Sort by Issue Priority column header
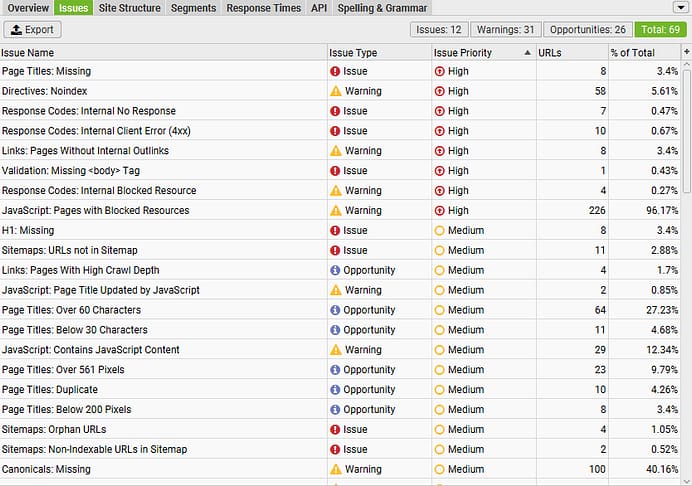This screenshot has width=692, height=486. coord(484,53)
